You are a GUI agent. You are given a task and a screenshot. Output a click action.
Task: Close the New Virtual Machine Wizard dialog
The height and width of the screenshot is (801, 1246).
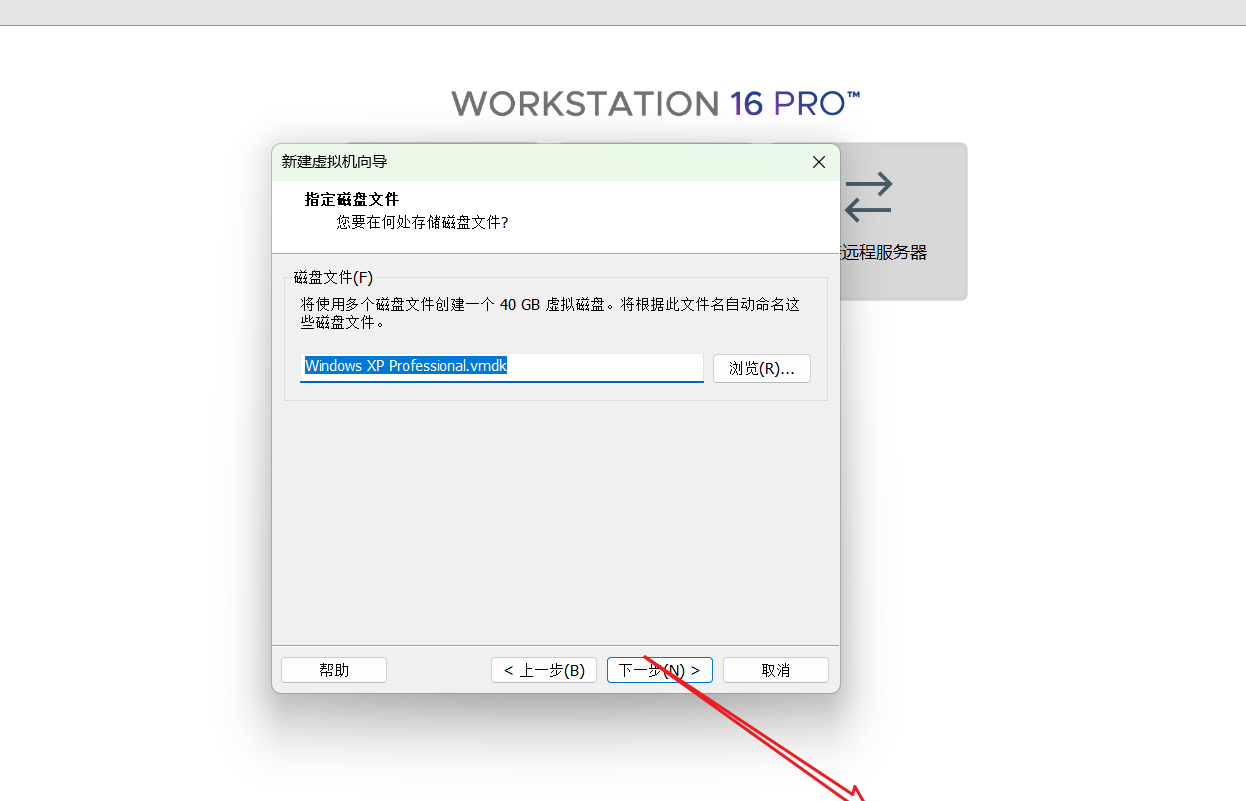[818, 162]
